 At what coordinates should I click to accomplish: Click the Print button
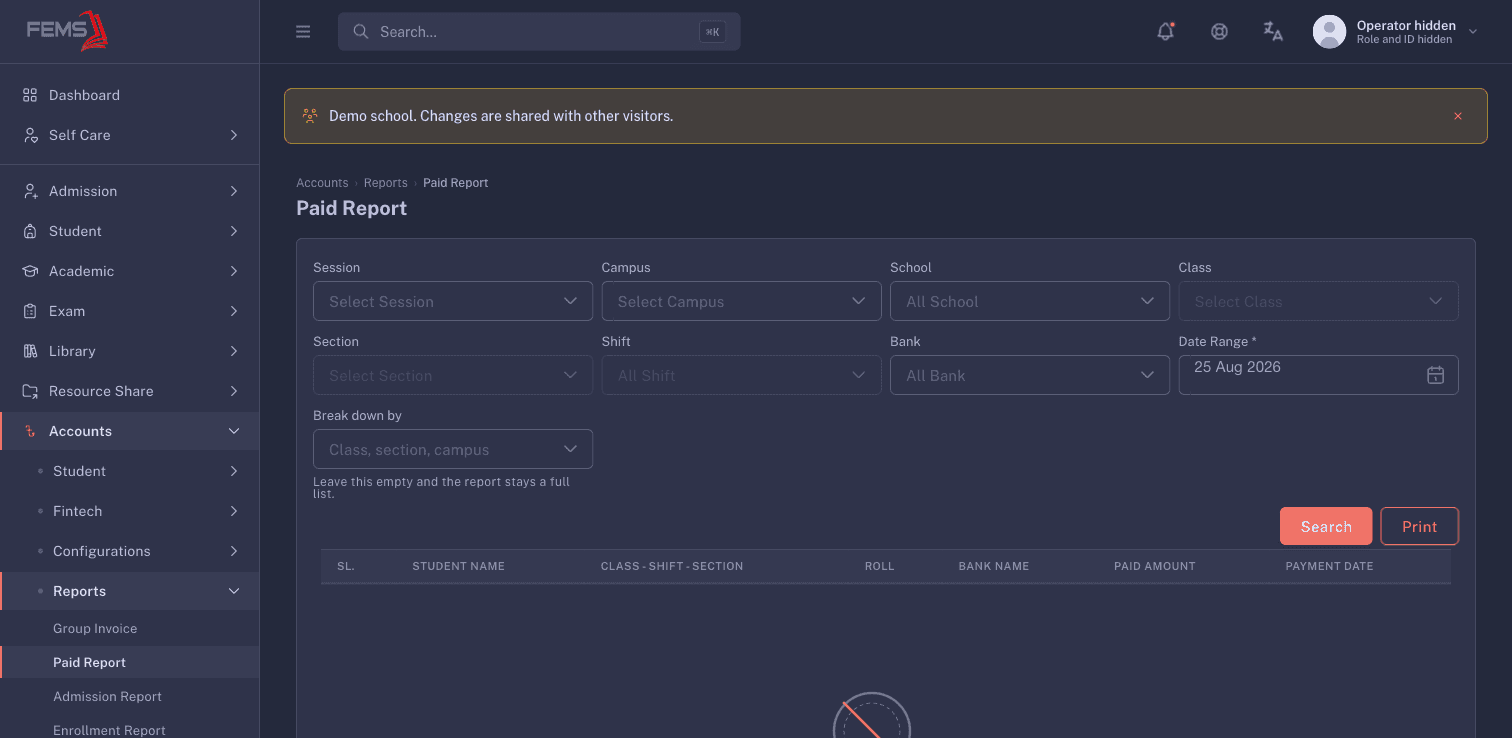coord(1419,526)
